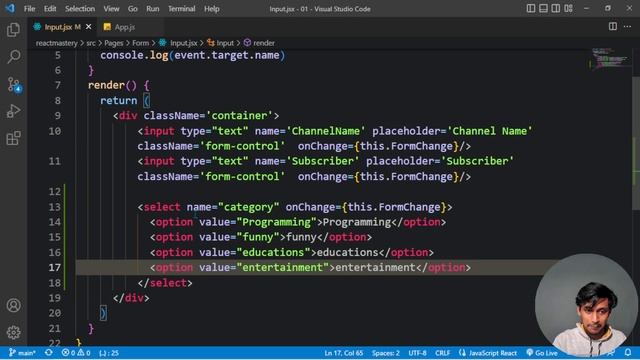Click Go Live in status bar

[542, 353]
